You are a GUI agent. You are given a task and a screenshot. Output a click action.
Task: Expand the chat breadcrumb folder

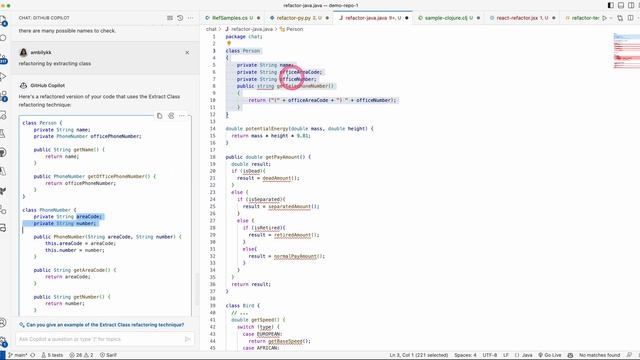211,29
